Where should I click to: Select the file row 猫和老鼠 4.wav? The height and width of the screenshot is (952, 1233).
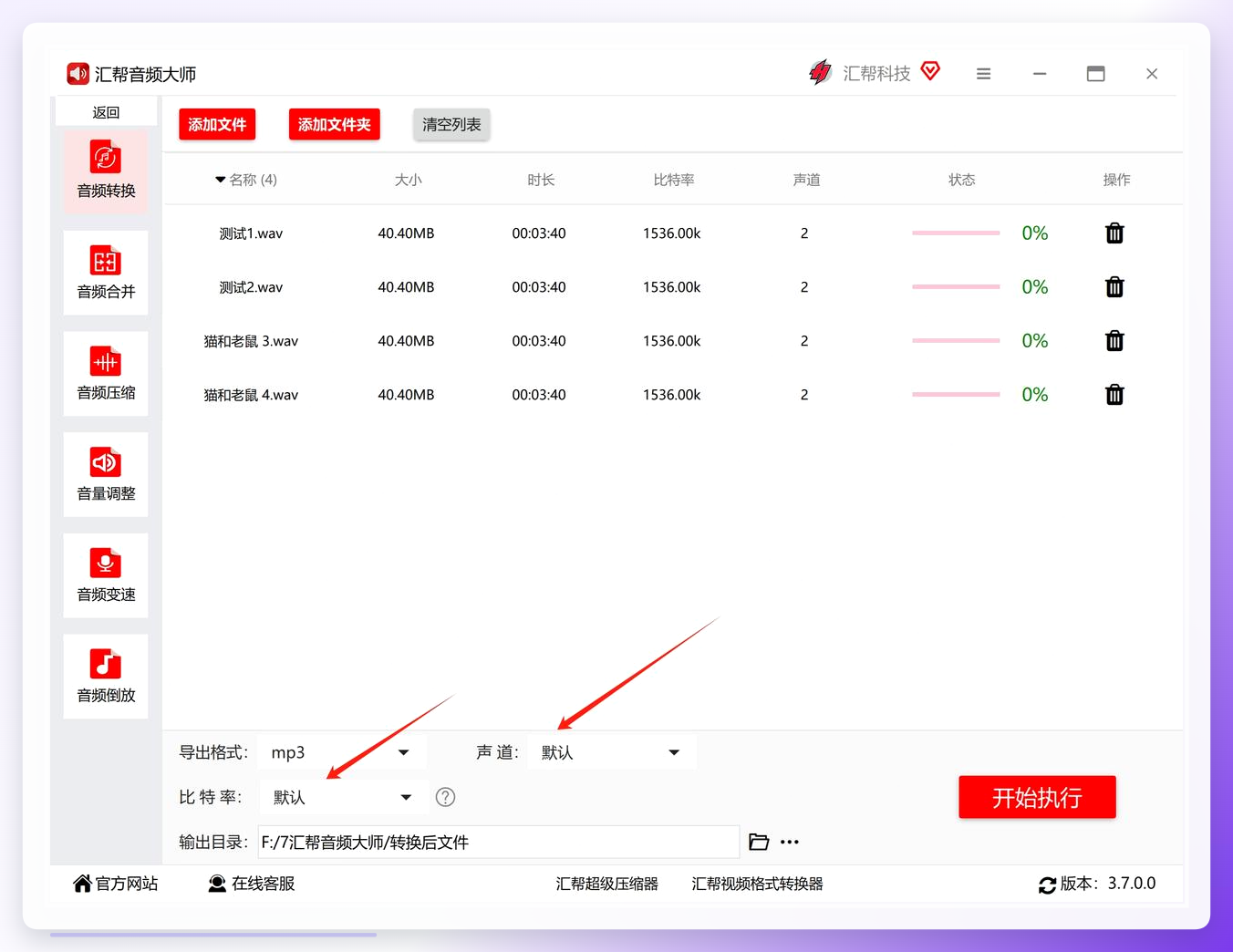(x=673, y=395)
